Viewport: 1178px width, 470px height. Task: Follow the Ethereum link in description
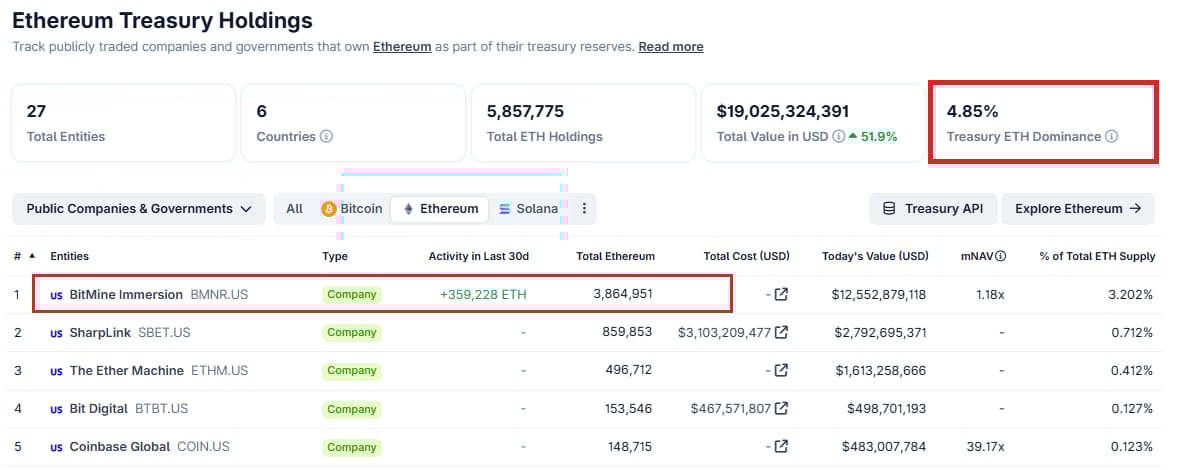click(402, 47)
